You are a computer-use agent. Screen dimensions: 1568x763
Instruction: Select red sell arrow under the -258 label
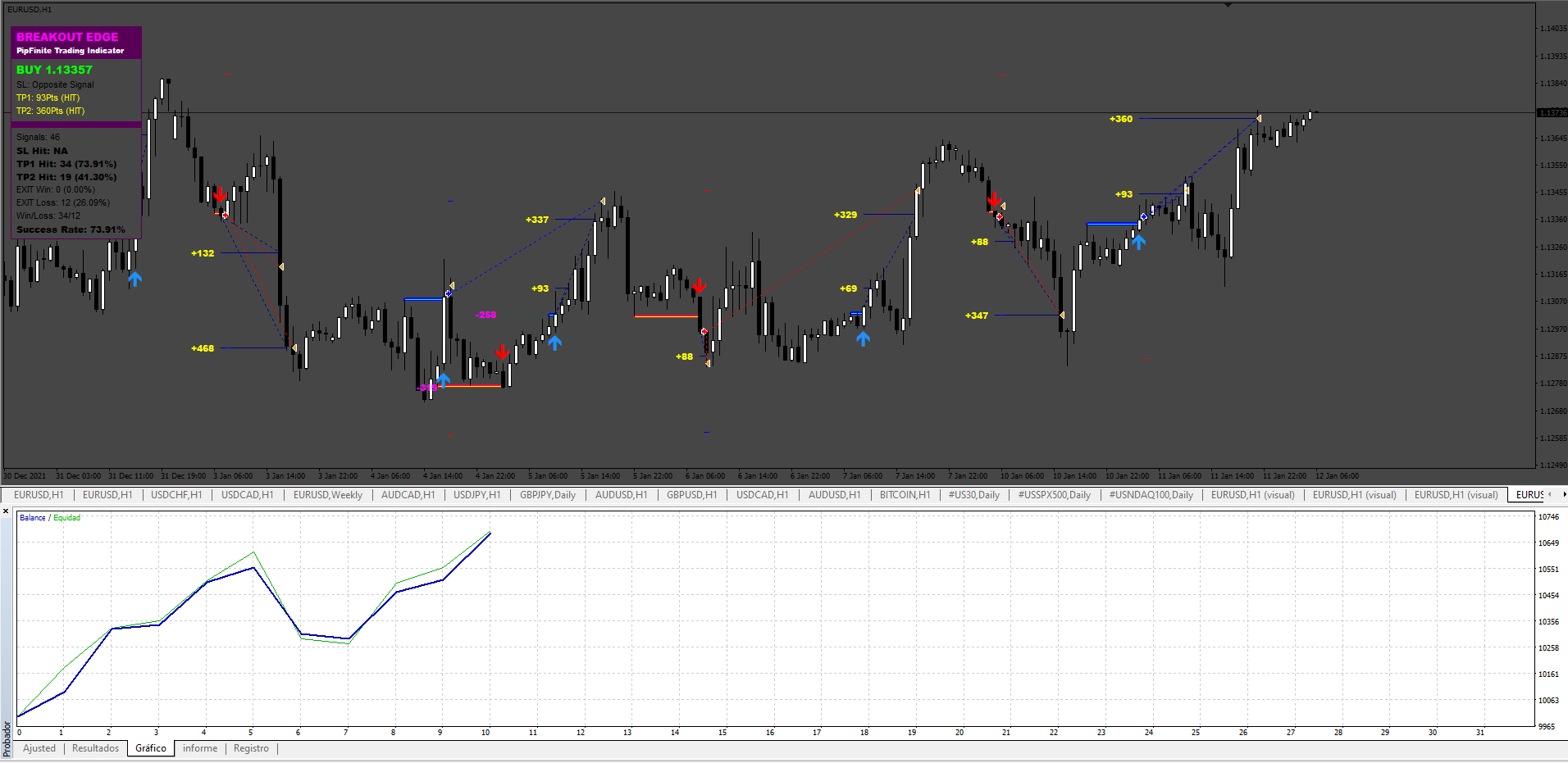(502, 352)
